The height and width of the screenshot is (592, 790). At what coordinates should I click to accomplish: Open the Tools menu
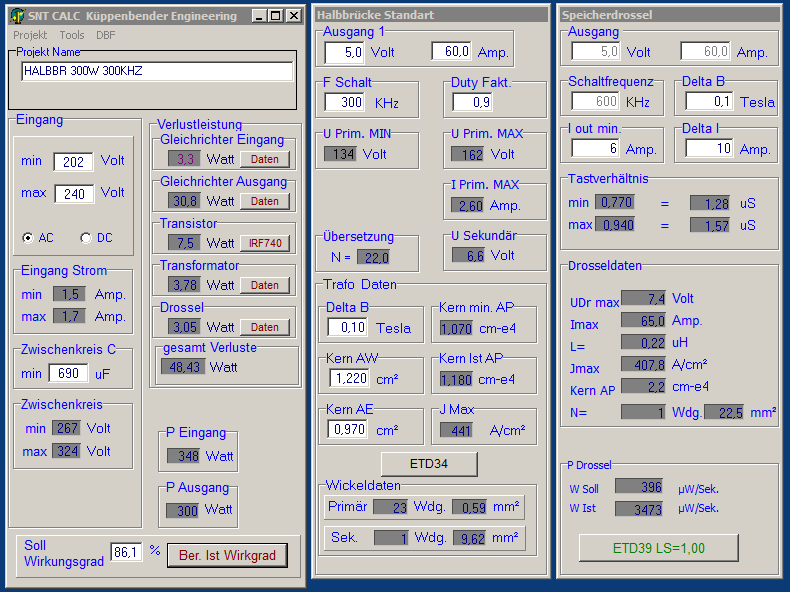click(72, 35)
